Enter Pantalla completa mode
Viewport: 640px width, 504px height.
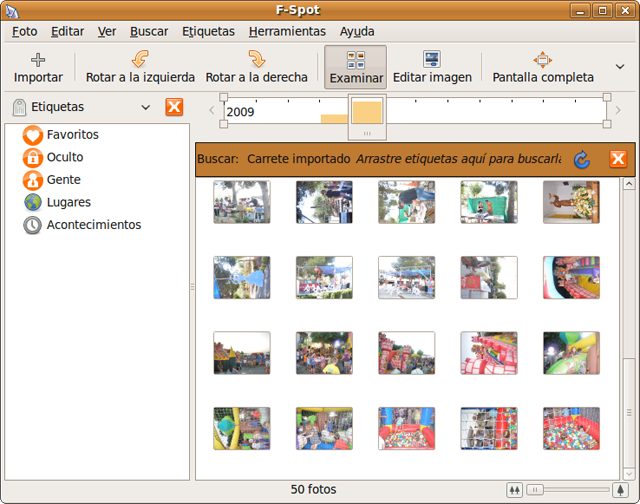[543, 67]
